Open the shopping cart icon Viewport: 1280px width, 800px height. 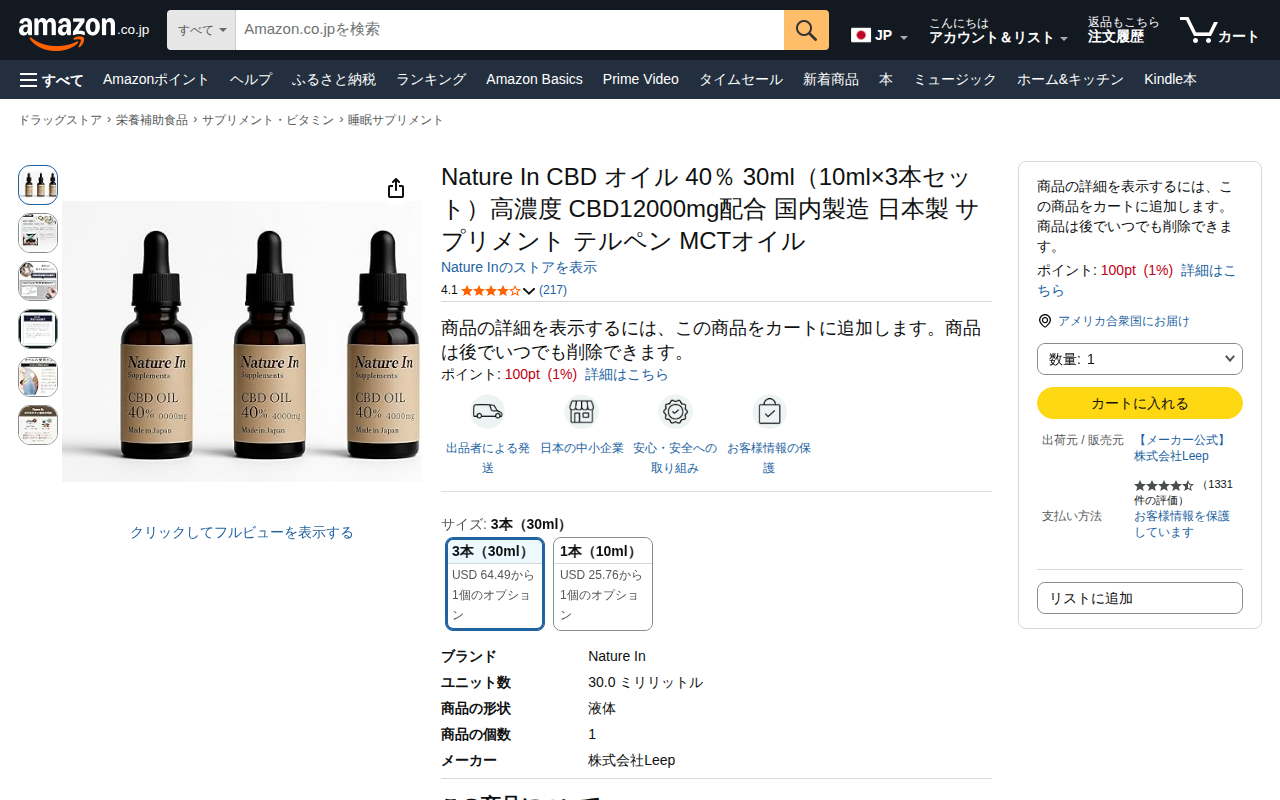(x=1219, y=30)
